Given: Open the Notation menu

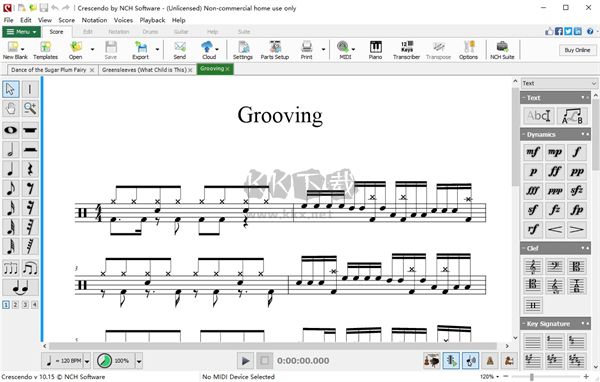Looking at the screenshot, I should (x=94, y=20).
